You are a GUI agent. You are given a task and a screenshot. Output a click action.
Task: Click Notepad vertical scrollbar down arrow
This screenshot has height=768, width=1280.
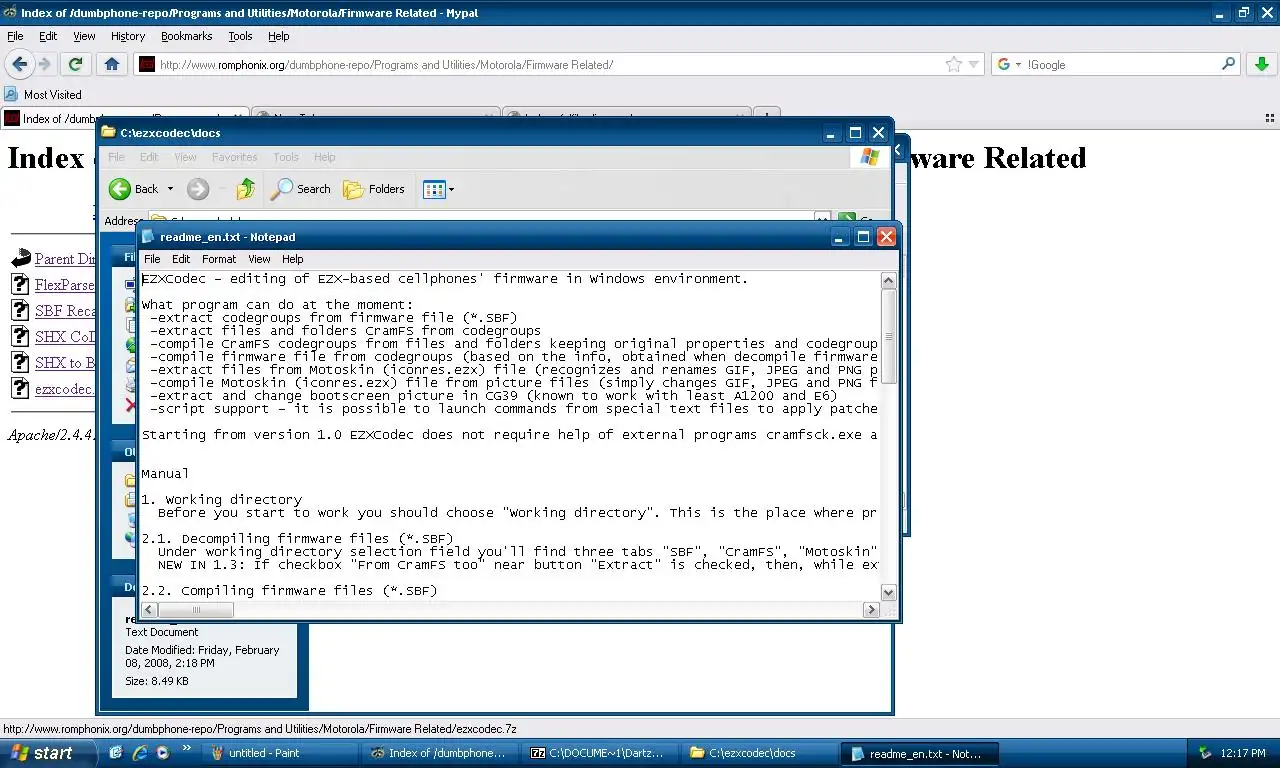tap(889, 592)
